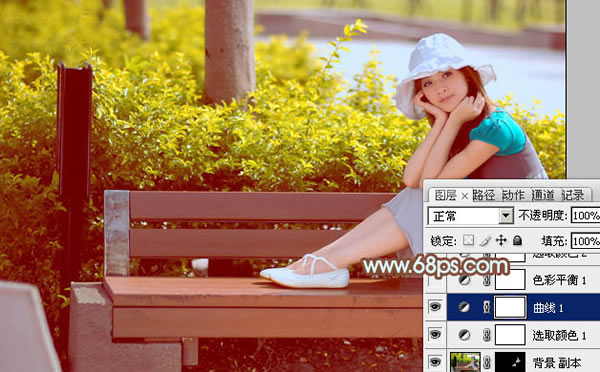Screen dimensions: 600x372
Task: Toggle lock transparent pixels icon
Action: (468, 240)
